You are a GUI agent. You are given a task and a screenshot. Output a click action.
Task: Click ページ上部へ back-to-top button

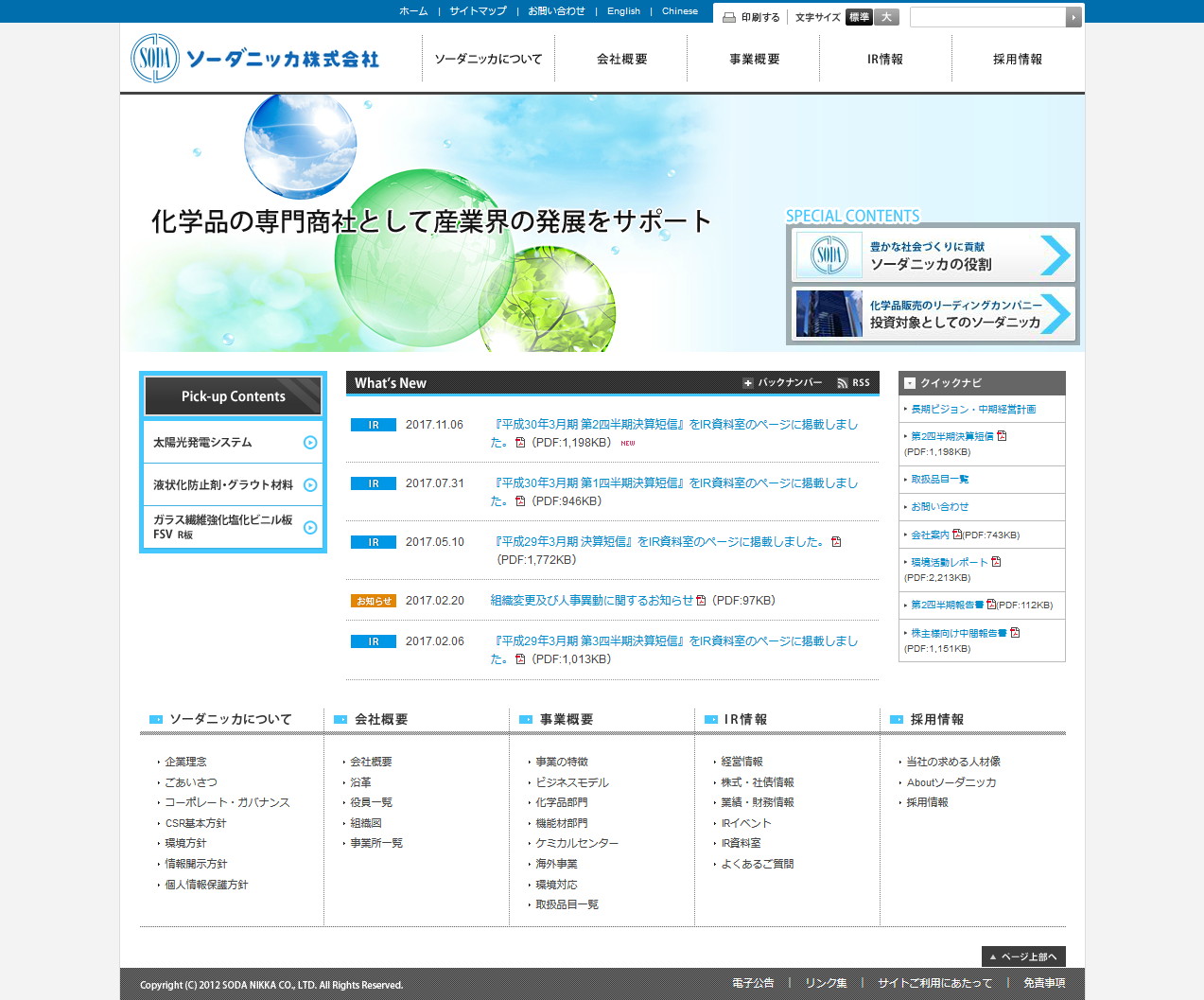click(1023, 956)
